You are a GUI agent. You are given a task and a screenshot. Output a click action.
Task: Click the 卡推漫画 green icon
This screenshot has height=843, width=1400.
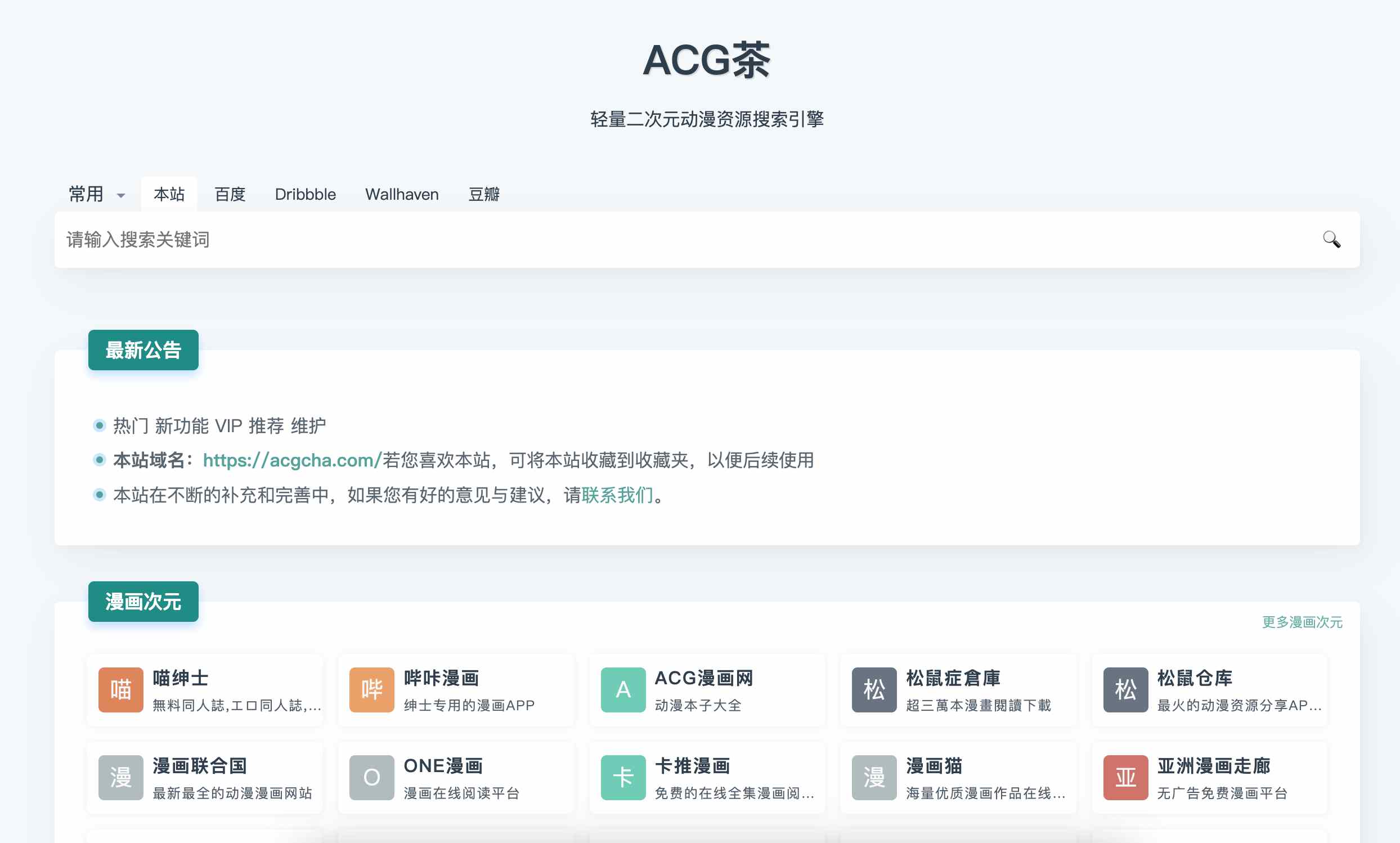click(622, 777)
